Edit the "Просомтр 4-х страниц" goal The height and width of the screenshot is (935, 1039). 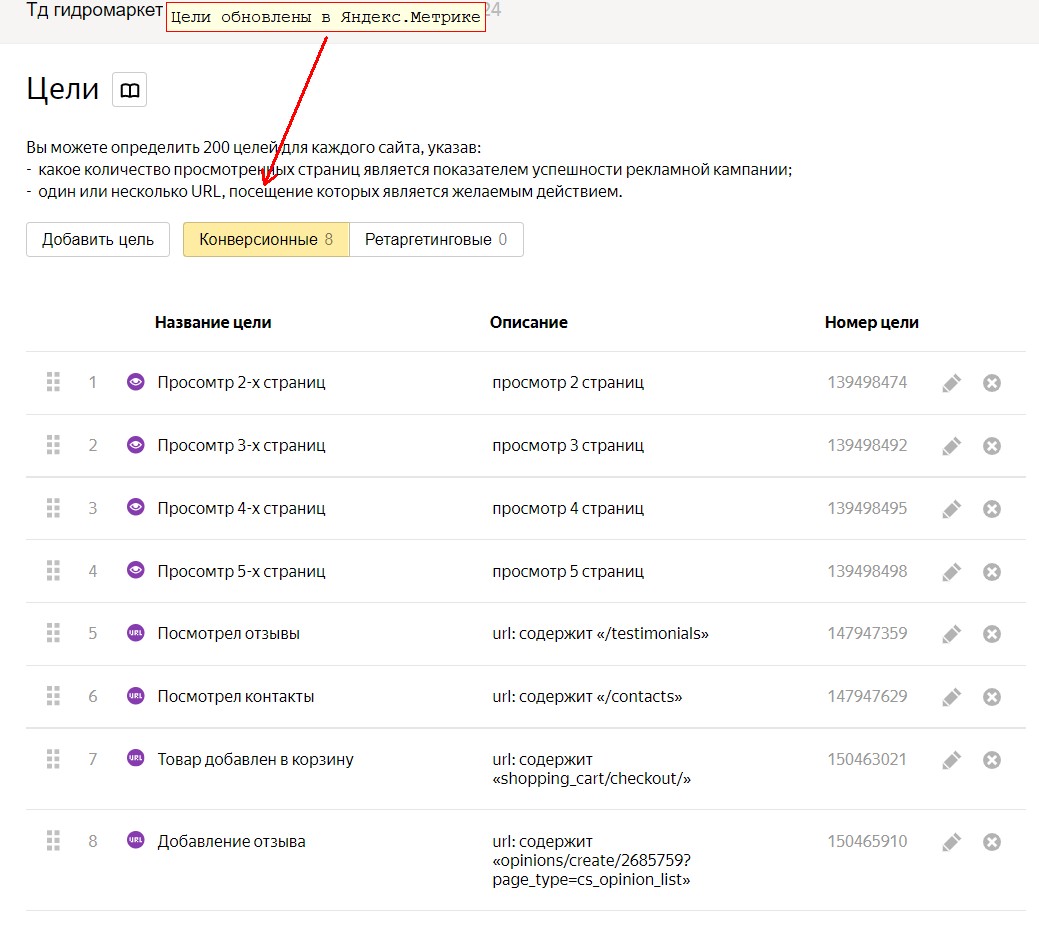952,509
